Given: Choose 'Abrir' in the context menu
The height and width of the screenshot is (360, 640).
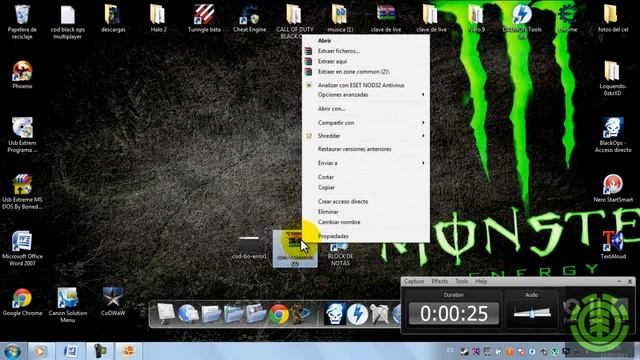Looking at the screenshot, I should point(365,40).
